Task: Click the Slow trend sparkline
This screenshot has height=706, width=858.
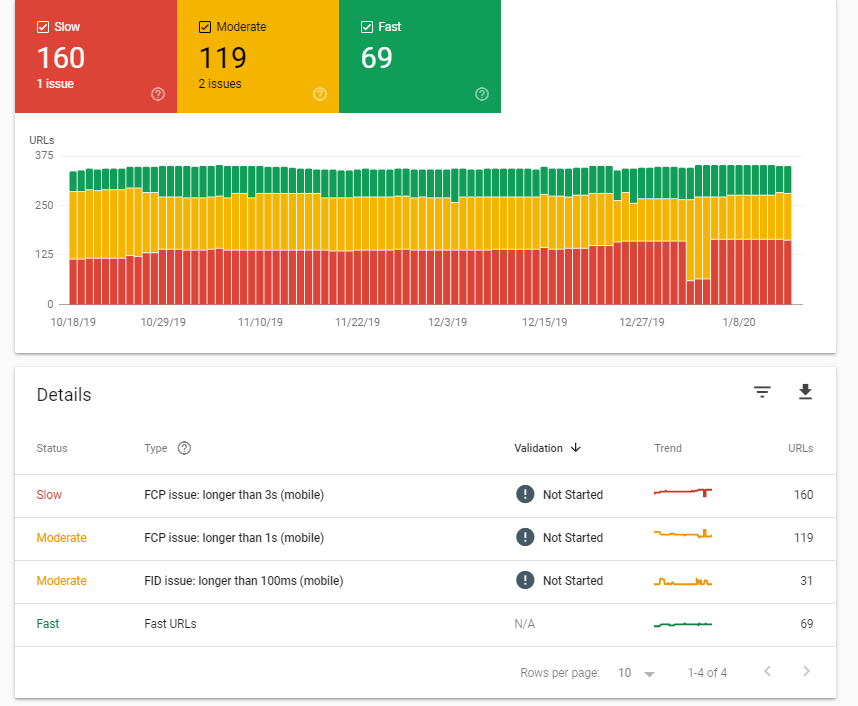Action: tap(682, 493)
